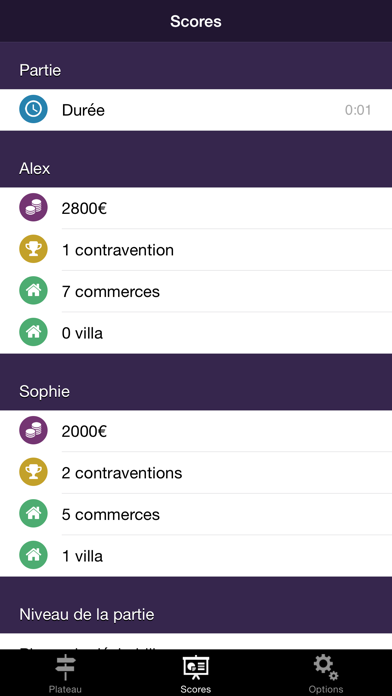Switch to the Plateau tab
This screenshot has width=392, height=696.
[65, 673]
